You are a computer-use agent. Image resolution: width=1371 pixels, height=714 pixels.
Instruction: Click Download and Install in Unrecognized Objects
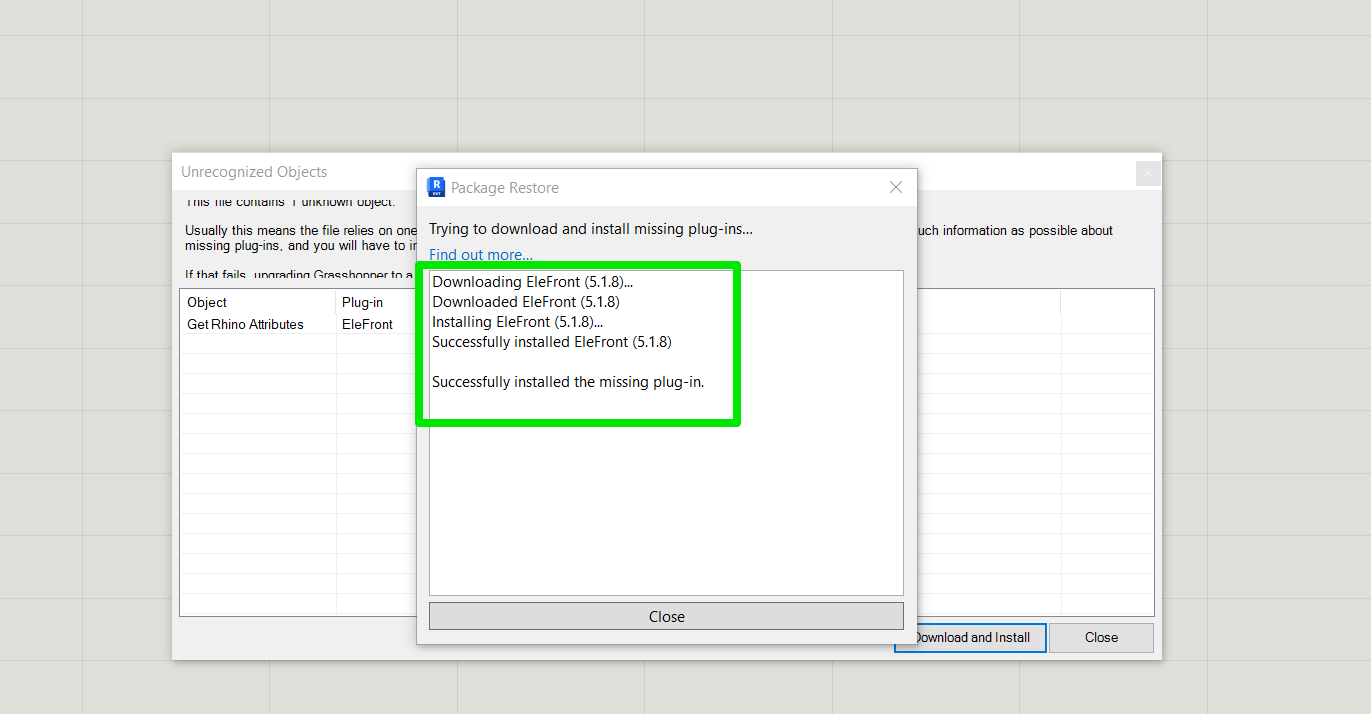970,637
